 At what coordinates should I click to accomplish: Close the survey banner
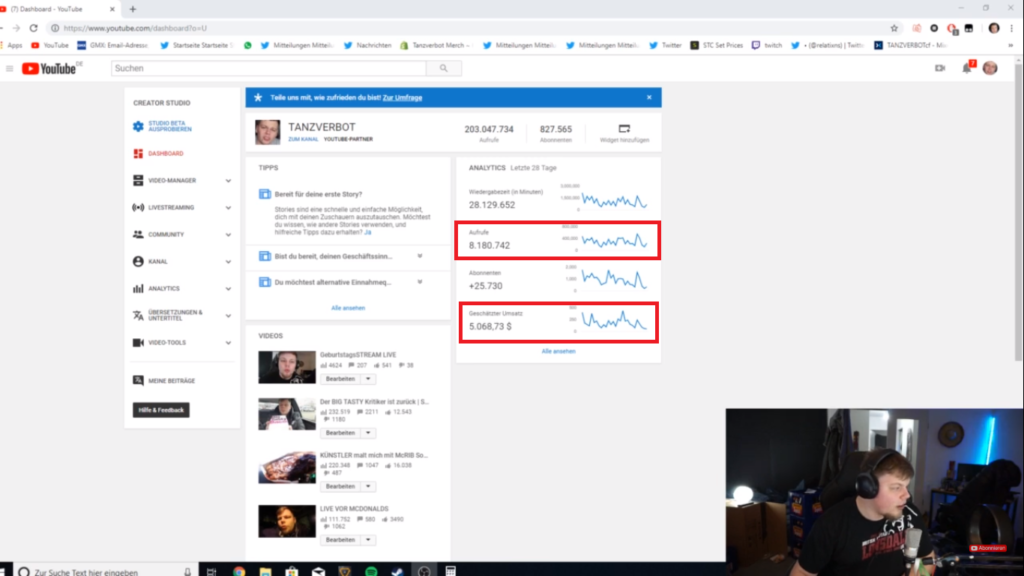pos(649,97)
